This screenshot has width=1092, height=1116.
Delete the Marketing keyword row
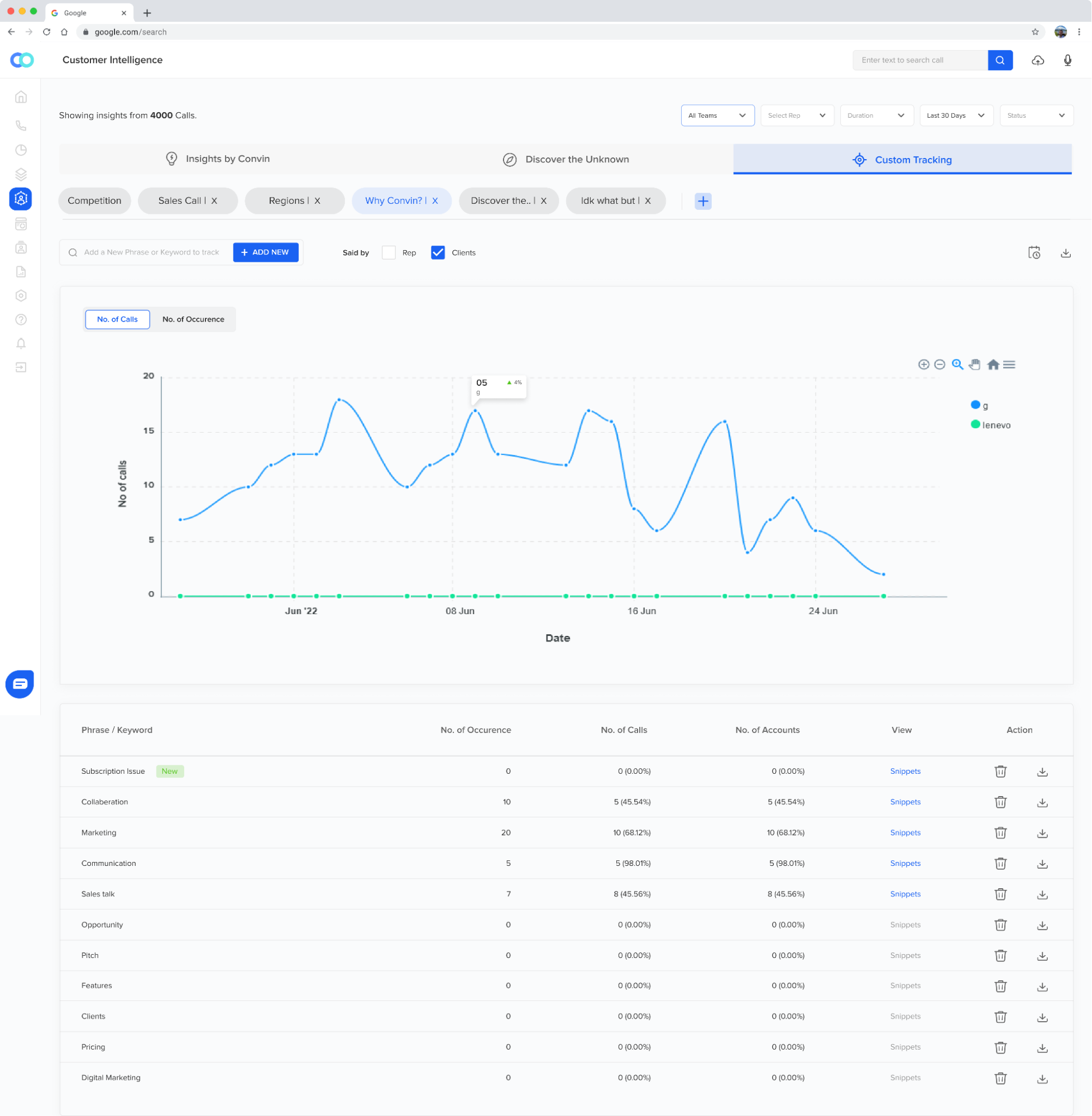[x=1000, y=833]
